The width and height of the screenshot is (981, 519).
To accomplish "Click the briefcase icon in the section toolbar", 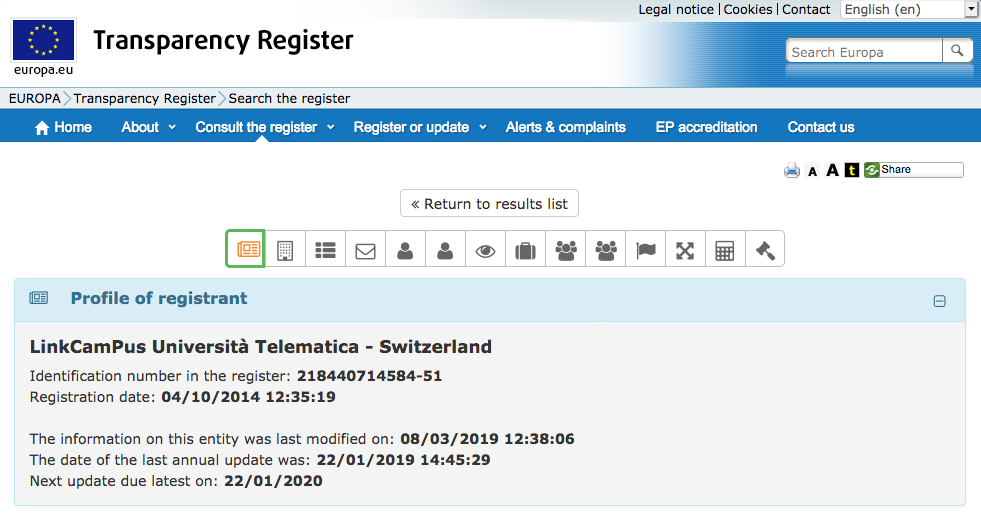I will pos(525,250).
